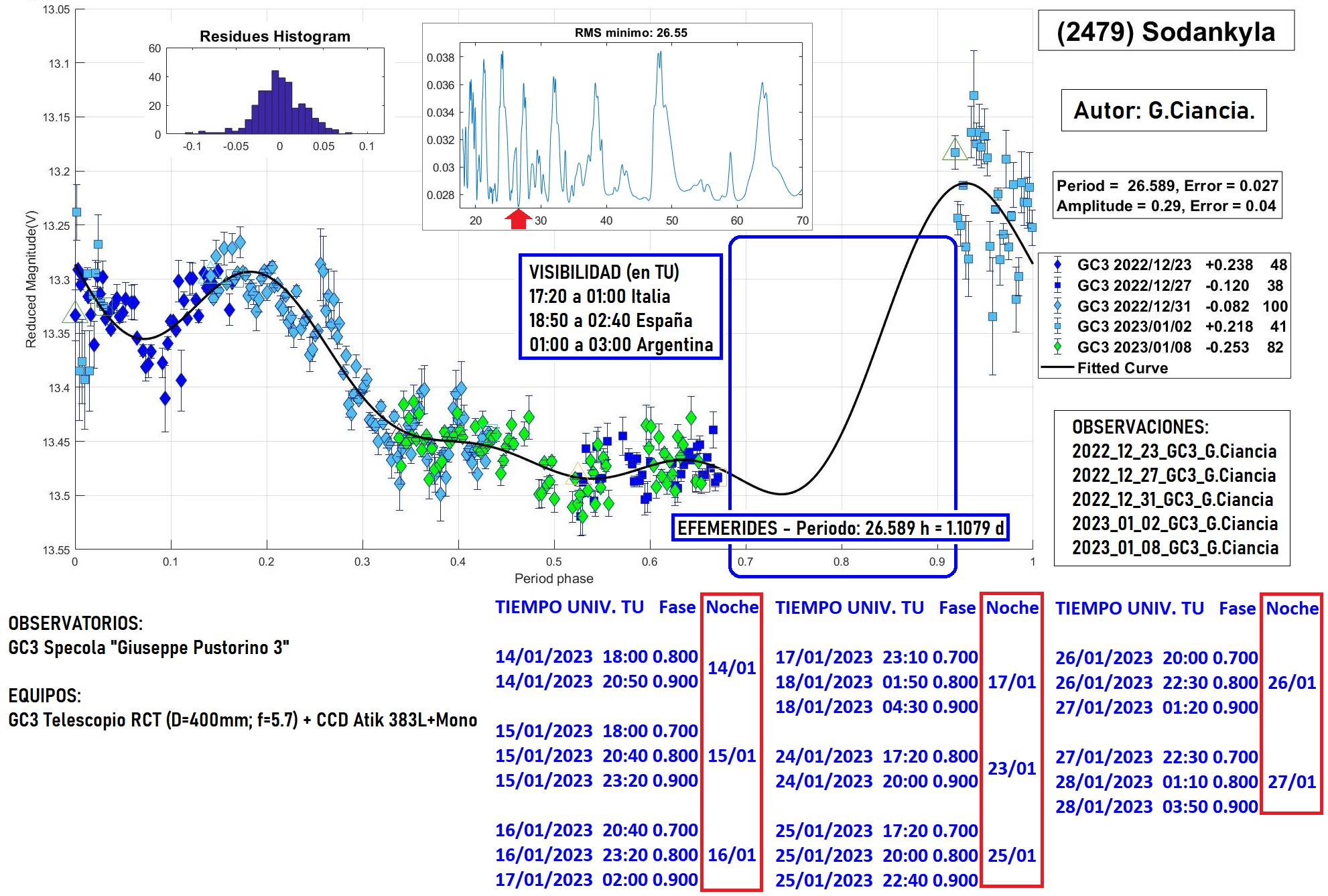Image resolution: width=1328 pixels, height=896 pixels.
Task: Select the 'Period = 26.589, Error = 0.027' text
Action: [x=1167, y=186]
